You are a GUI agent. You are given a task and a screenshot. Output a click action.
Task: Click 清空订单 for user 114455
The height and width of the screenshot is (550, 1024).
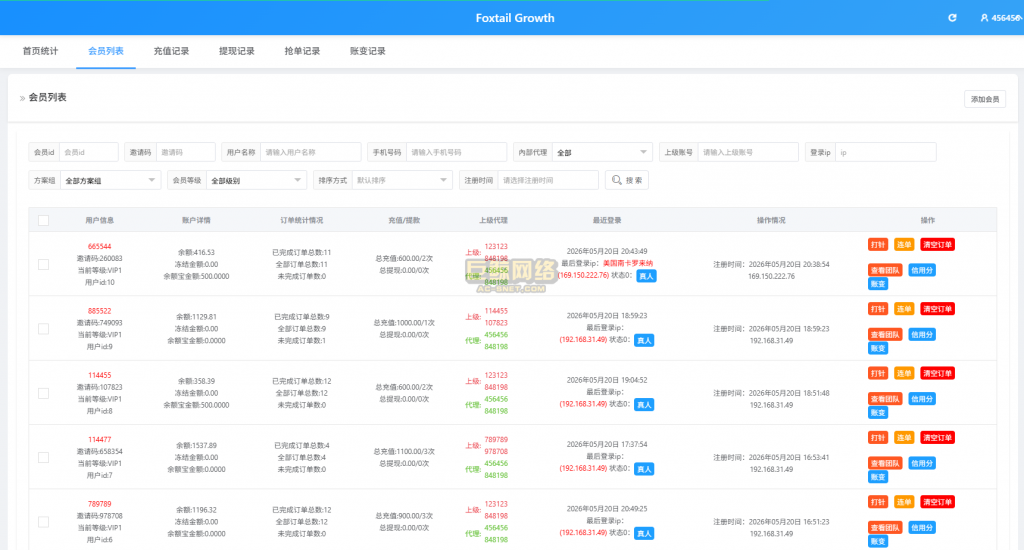(x=937, y=374)
